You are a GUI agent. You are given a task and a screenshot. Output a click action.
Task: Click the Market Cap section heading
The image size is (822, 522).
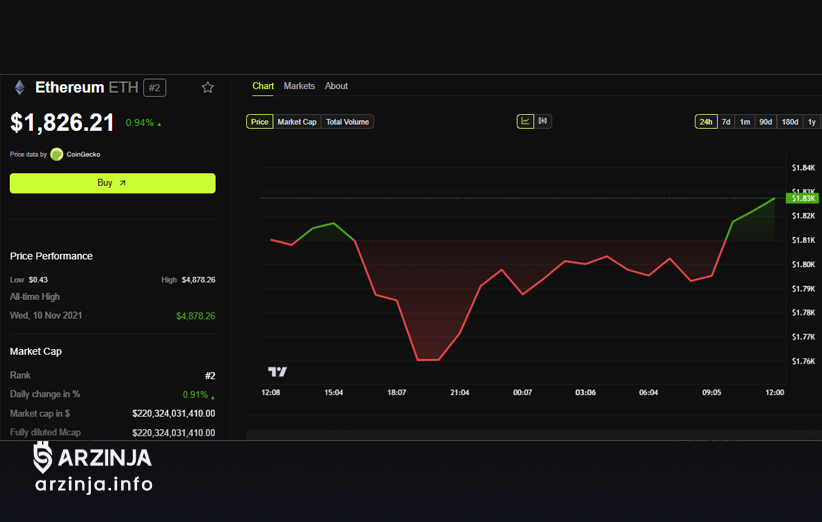point(36,352)
